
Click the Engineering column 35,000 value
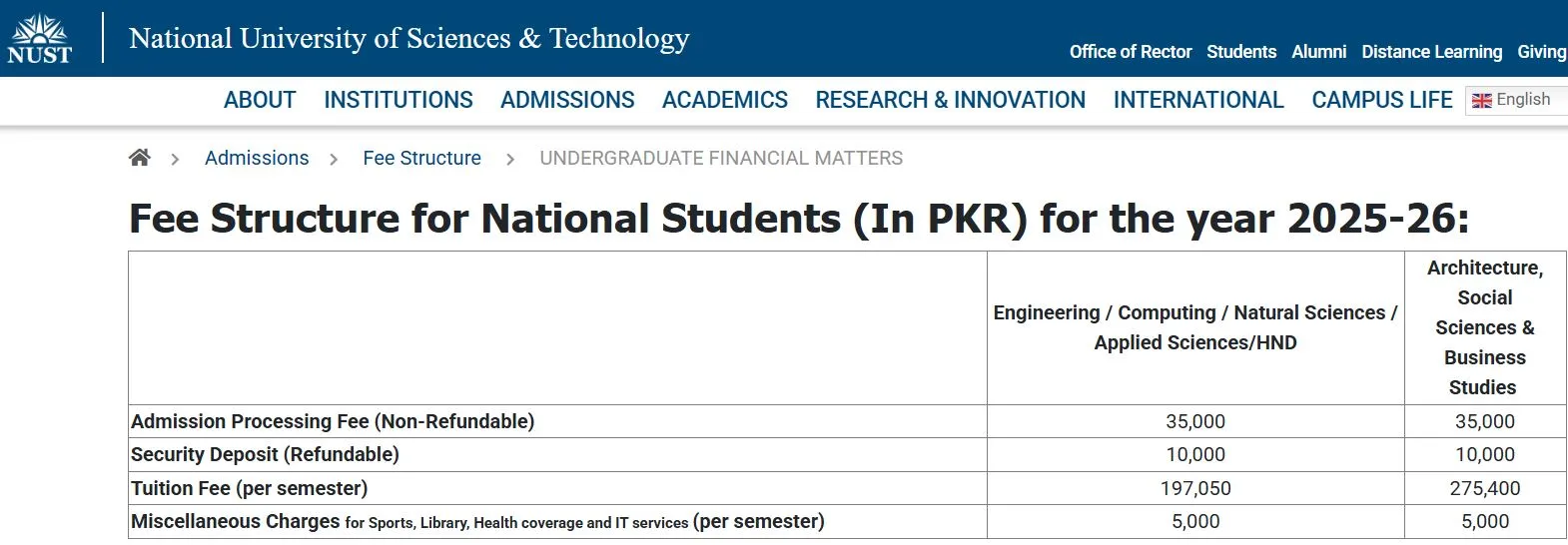point(1195,421)
